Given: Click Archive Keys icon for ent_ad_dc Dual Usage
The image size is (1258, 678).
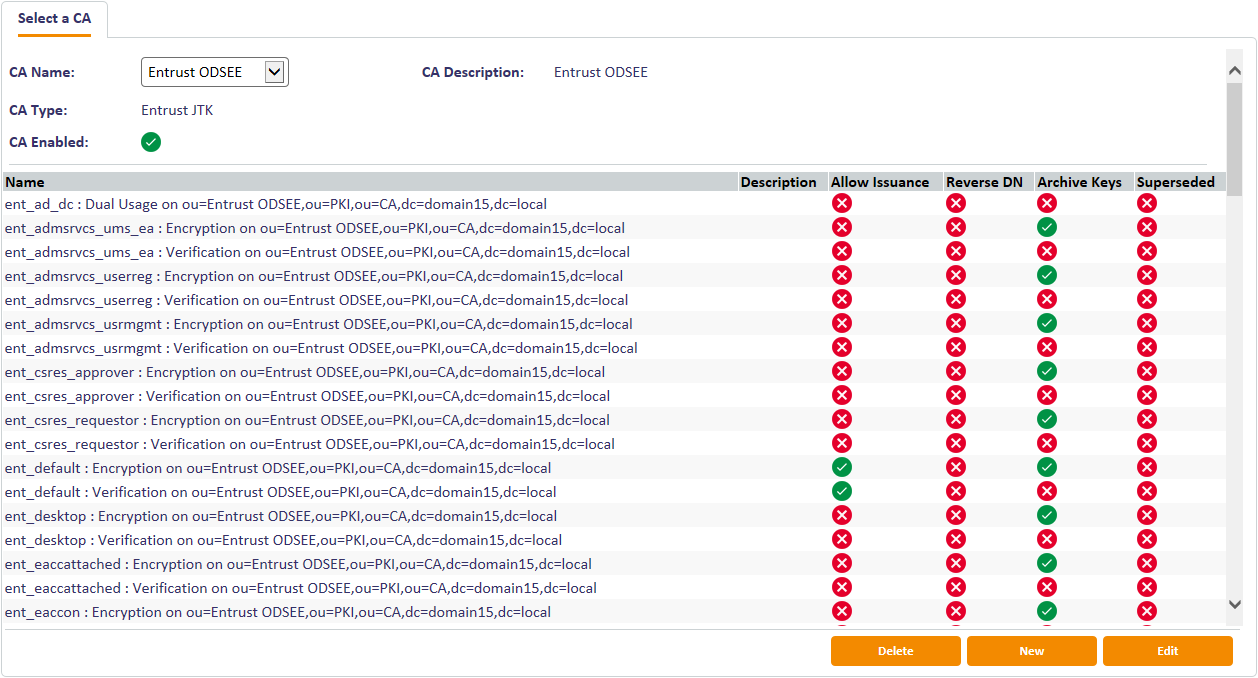Looking at the screenshot, I should (x=1047, y=203).
